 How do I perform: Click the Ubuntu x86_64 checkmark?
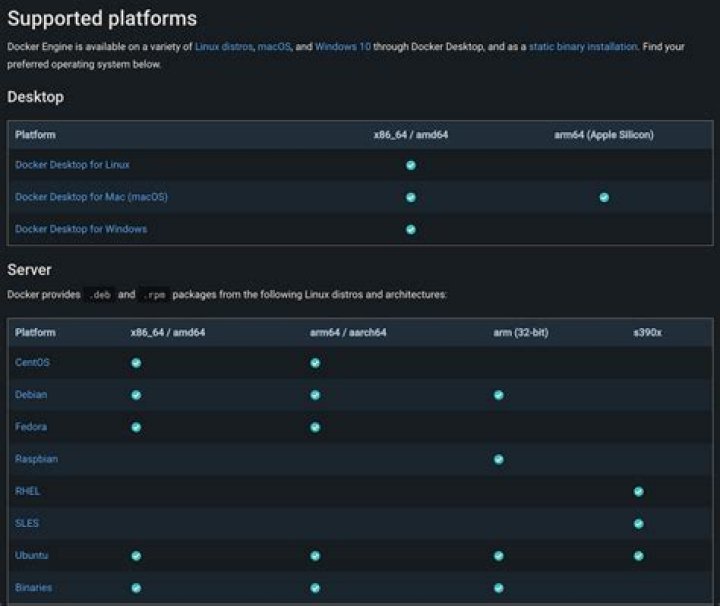[x=136, y=556]
